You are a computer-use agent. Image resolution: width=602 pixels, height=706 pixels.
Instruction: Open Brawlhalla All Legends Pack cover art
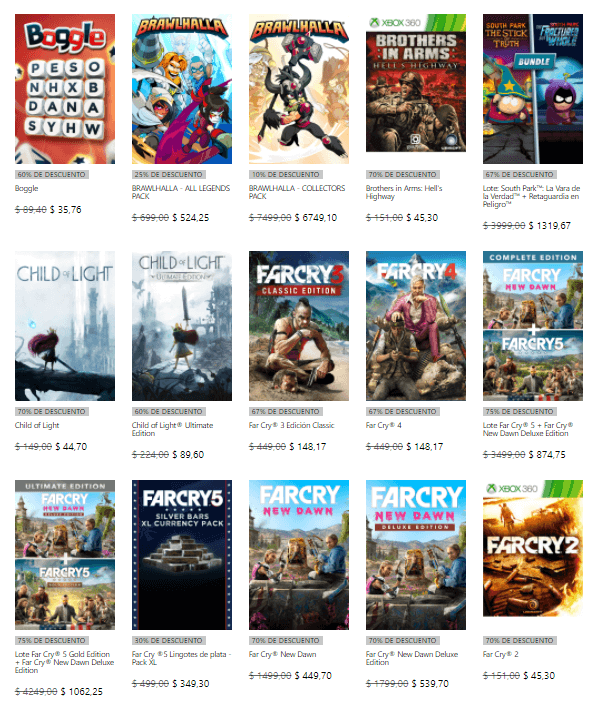[x=182, y=89]
